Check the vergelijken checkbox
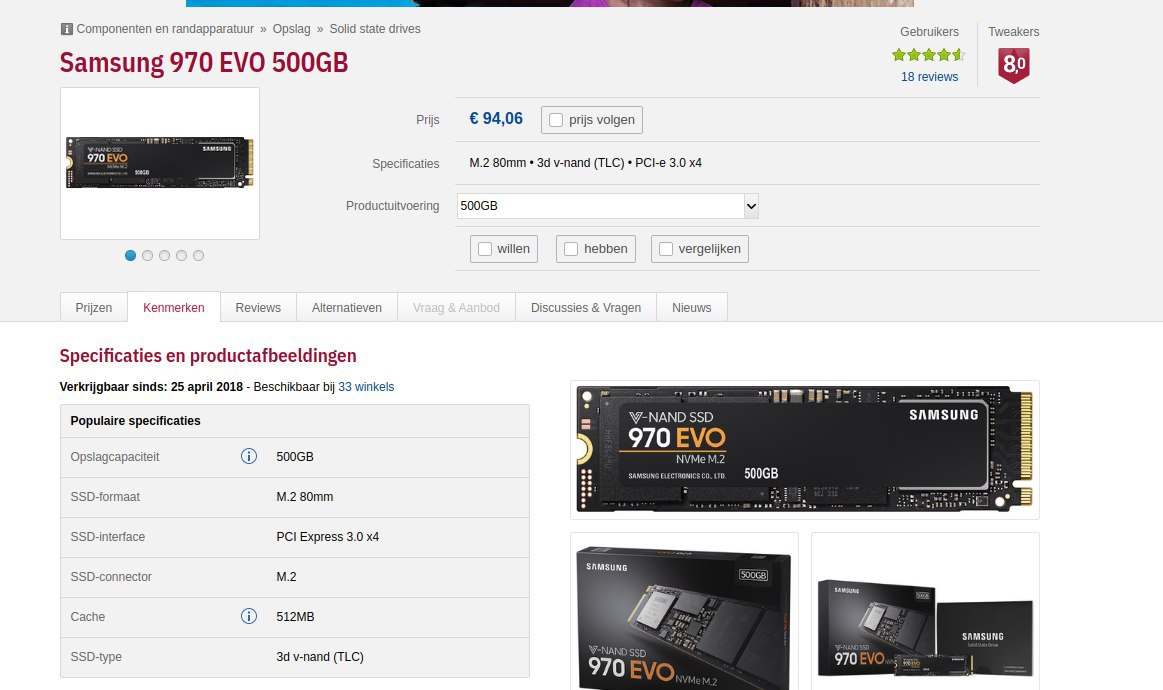Screen dimensions: 1163x690 tap(666, 249)
